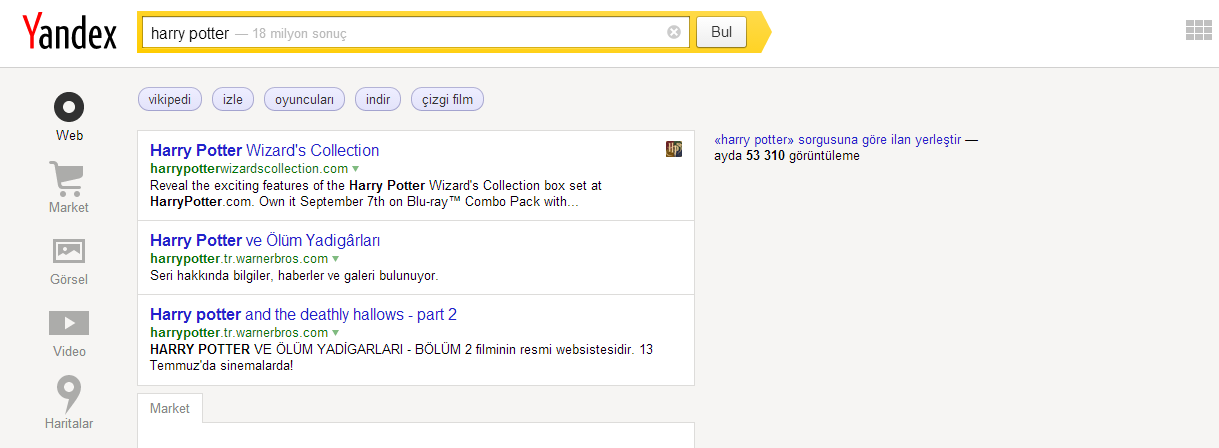Viewport: 1219px width, 448px height.
Task: Click «harry potter» sorgusuna göre ilan yerleştir link
Action: click(838, 140)
